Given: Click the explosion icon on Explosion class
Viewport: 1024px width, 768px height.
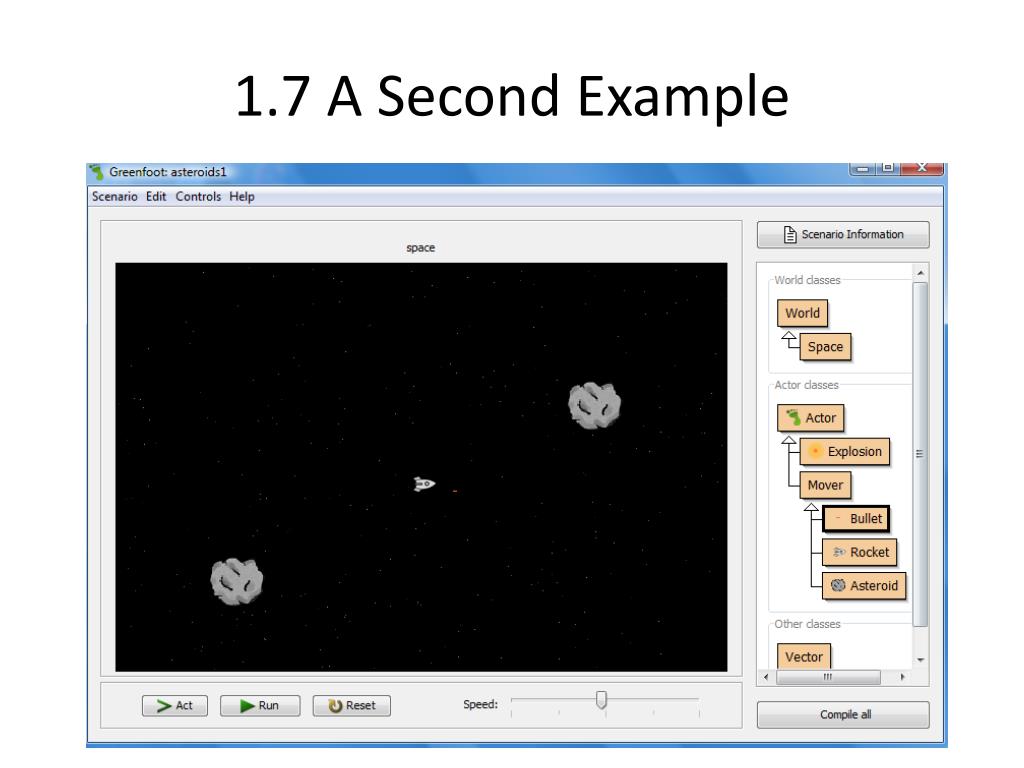Looking at the screenshot, I should (815, 451).
